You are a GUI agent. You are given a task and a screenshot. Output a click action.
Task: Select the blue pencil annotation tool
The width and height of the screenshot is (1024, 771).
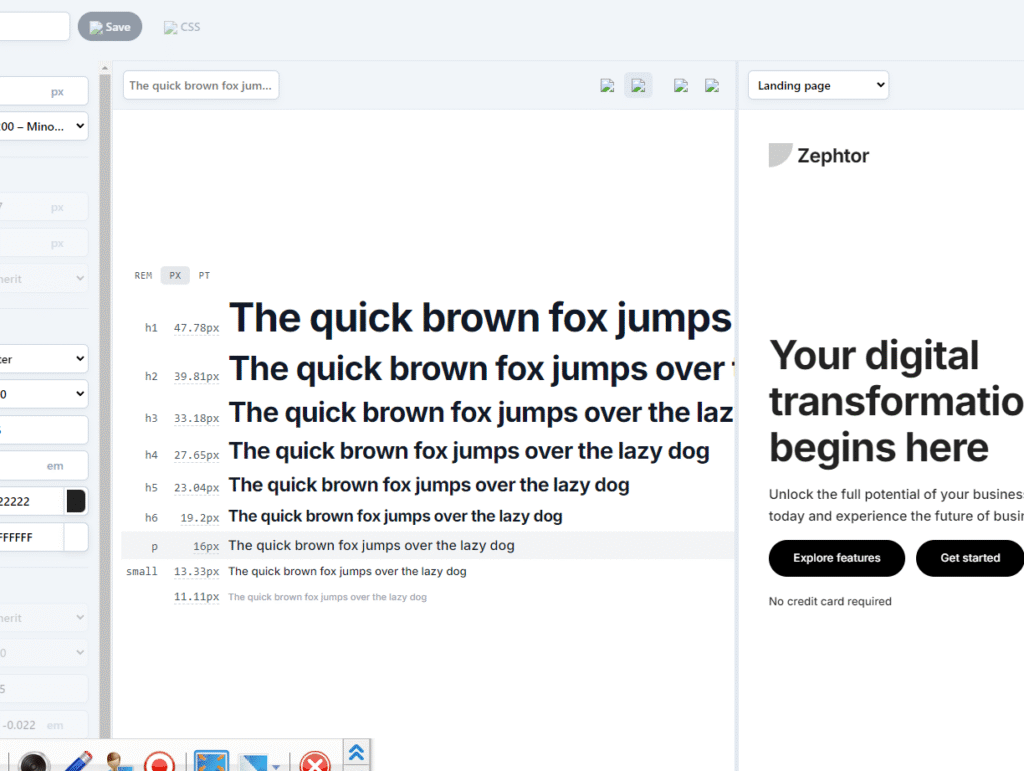[79, 761]
